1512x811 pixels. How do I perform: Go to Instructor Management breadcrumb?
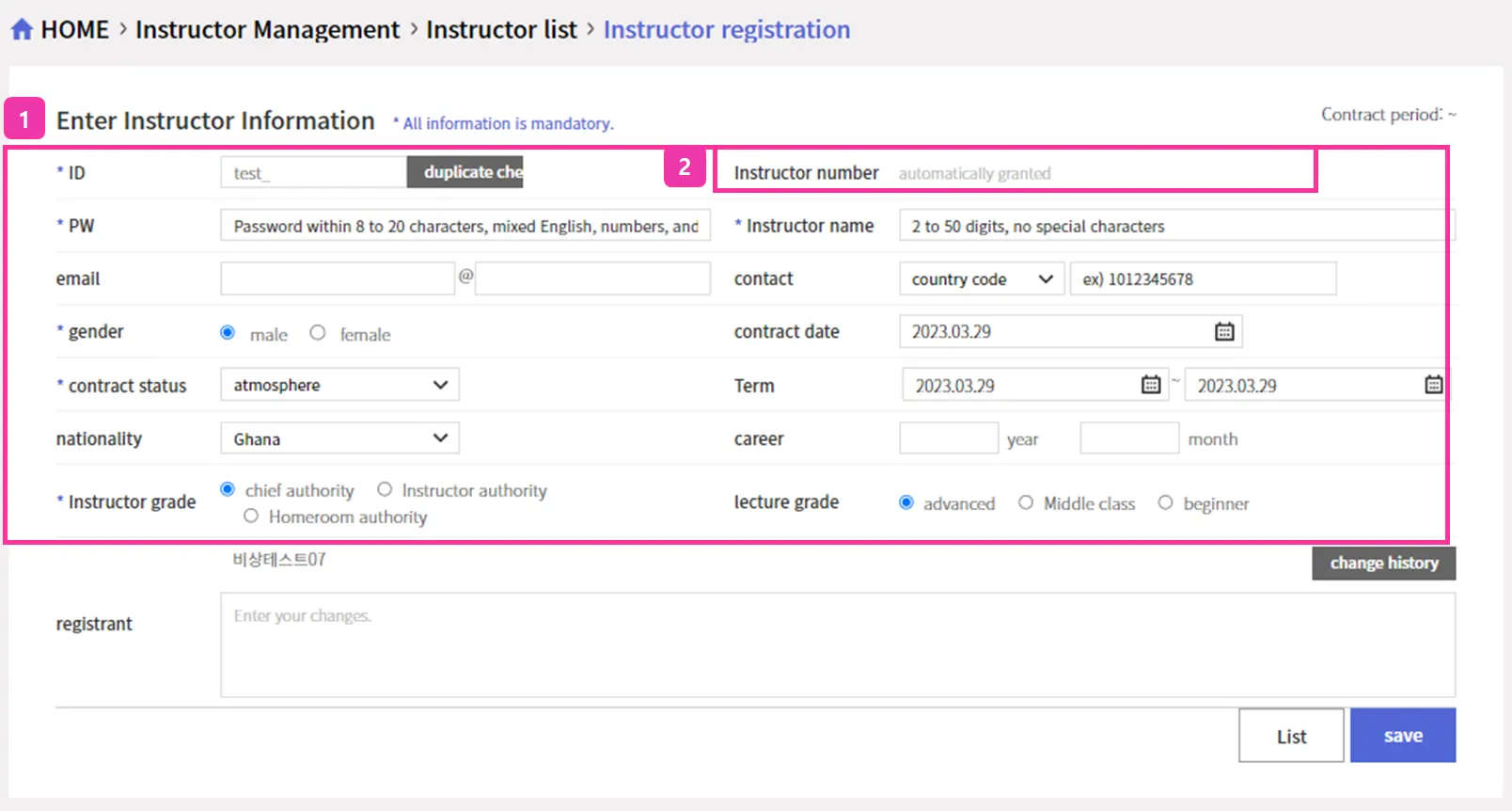pyautogui.click(x=267, y=30)
